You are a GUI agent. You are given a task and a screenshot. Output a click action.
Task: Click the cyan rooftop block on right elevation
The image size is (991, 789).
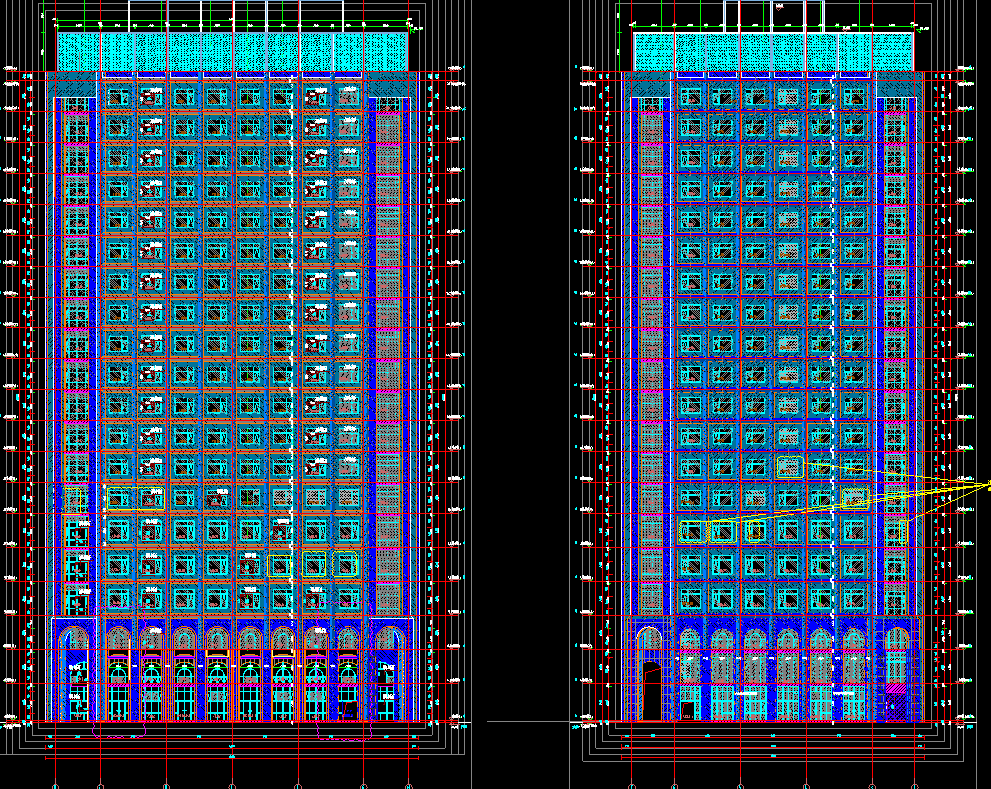point(773,52)
